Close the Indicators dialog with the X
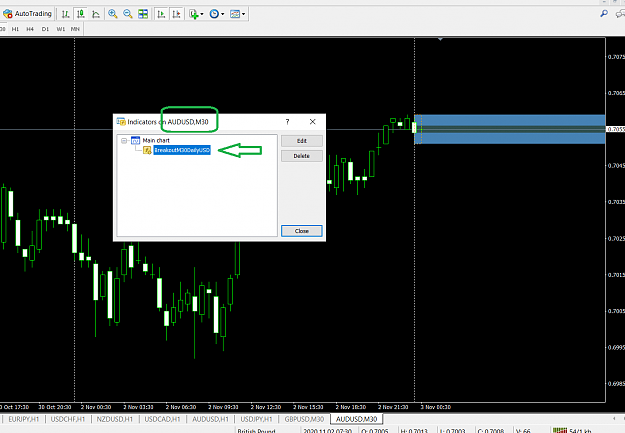 tap(312, 122)
